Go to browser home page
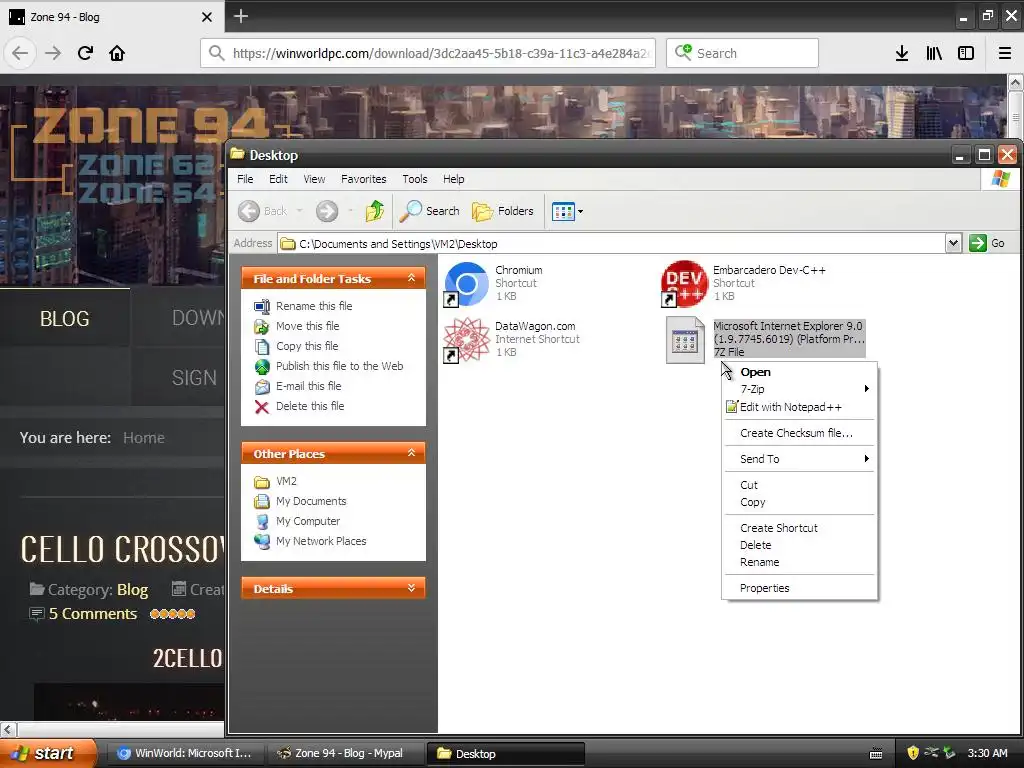The height and width of the screenshot is (768, 1024). pos(117,53)
